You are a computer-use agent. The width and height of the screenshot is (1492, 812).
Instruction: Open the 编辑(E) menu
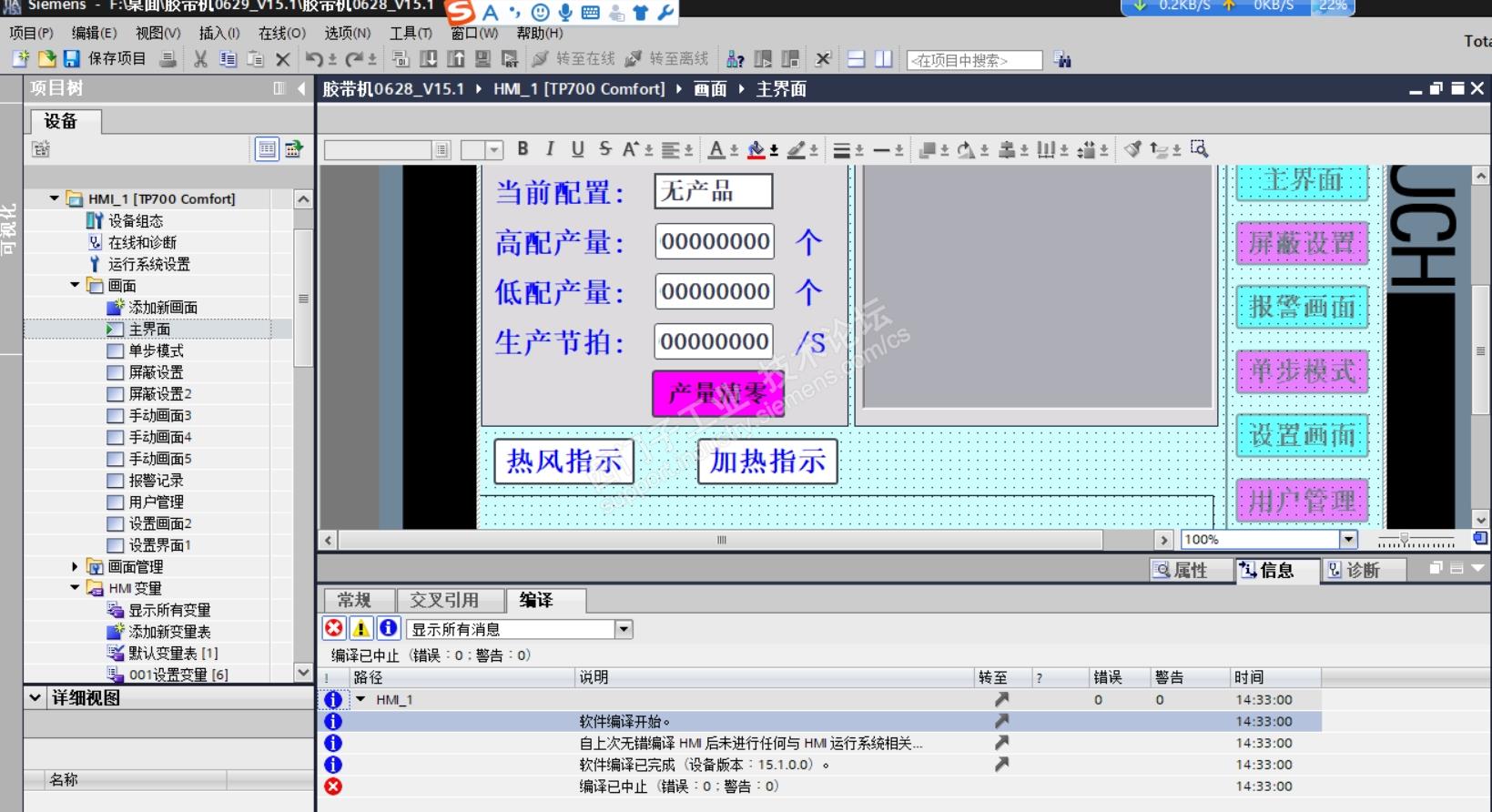pos(94,34)
